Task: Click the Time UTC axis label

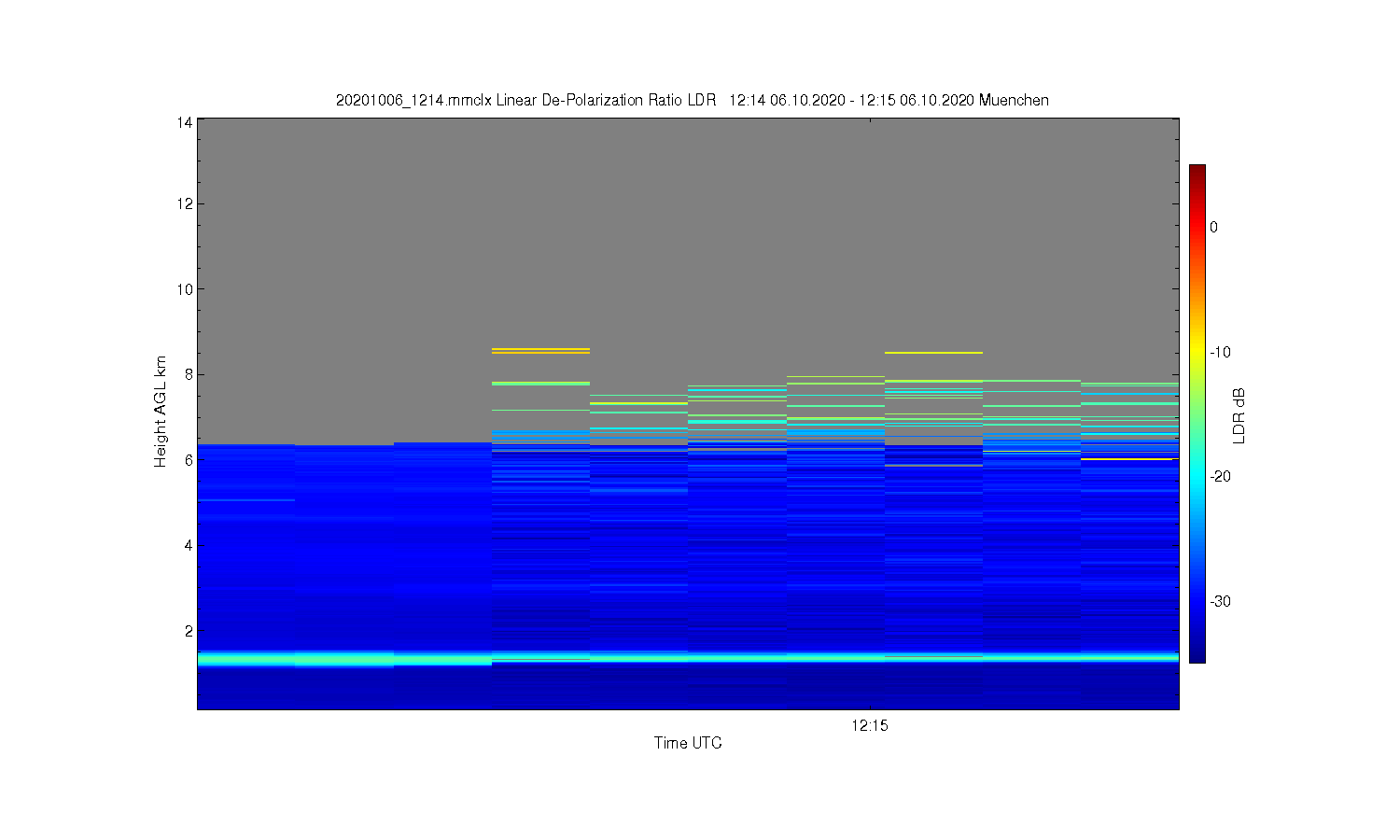Action: (x=688, y=743)
